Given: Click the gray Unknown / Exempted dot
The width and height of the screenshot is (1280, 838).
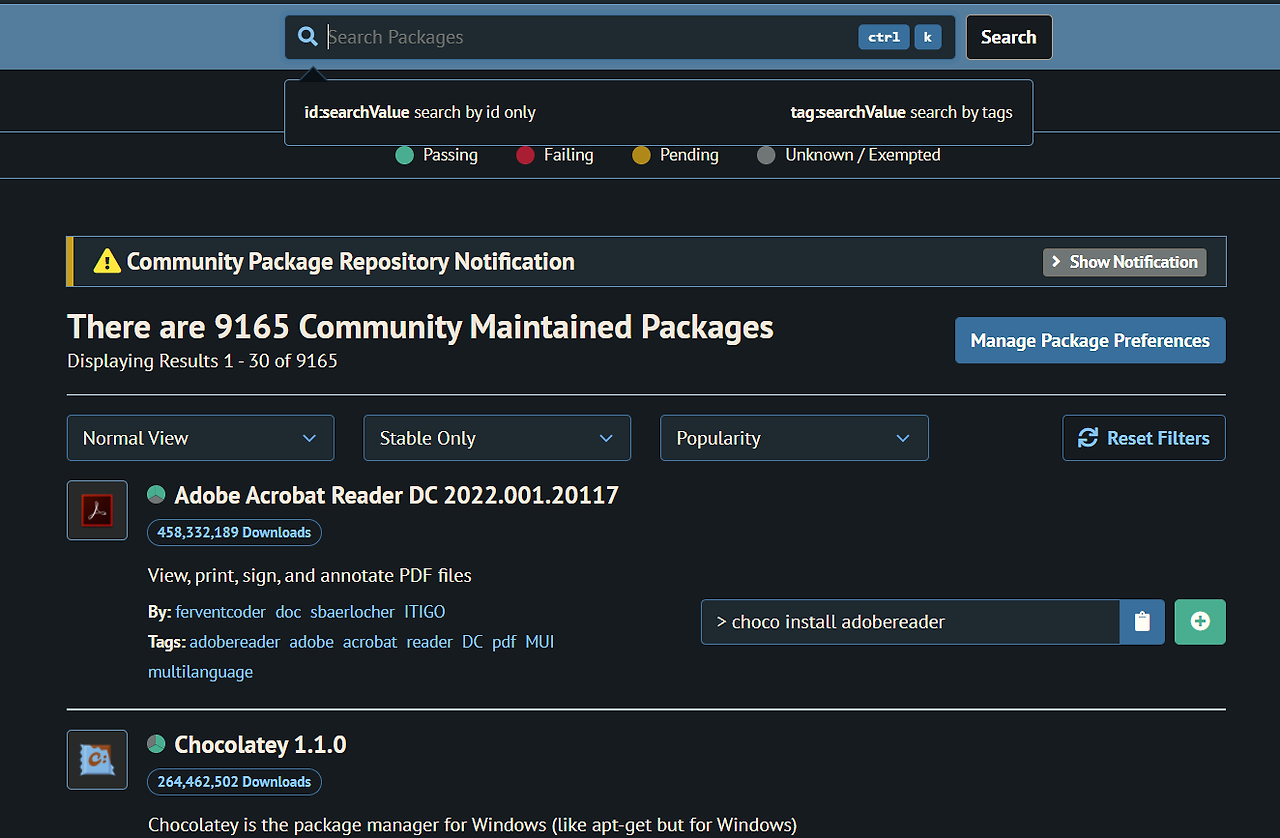Looking at the screenshot, I should 766,155.
